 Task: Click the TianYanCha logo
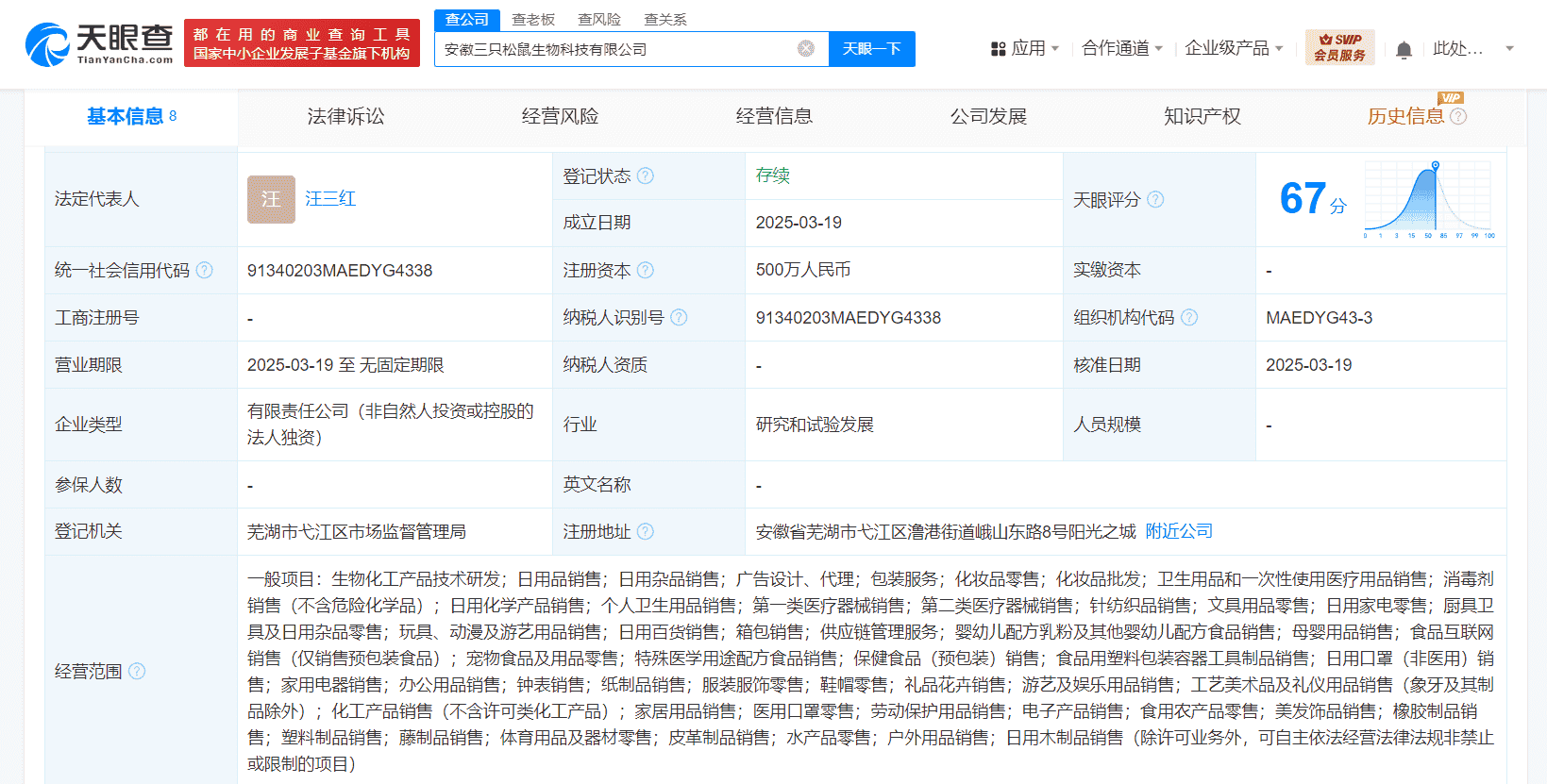[x=99, y=44]
